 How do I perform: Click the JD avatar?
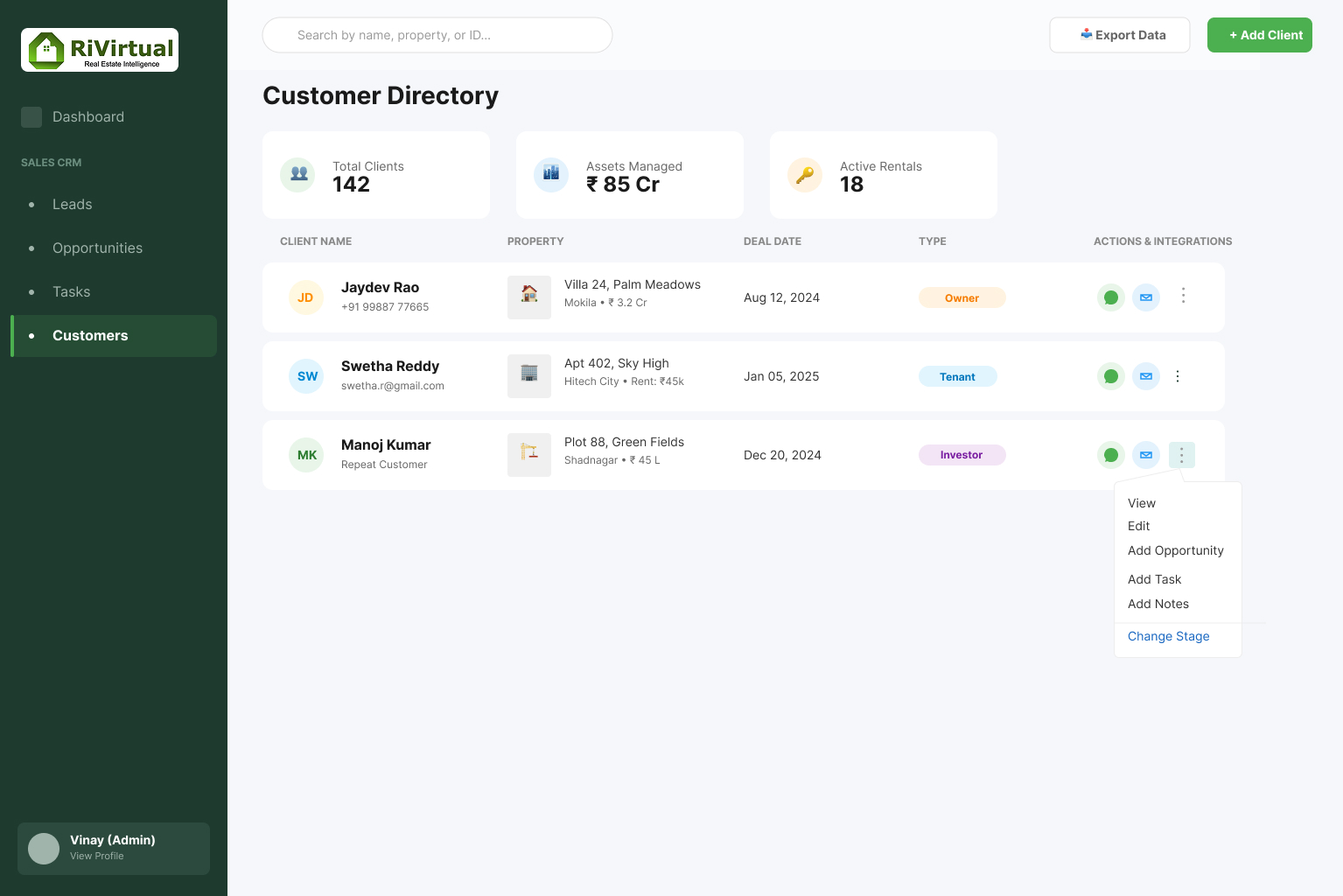point(306,297)
